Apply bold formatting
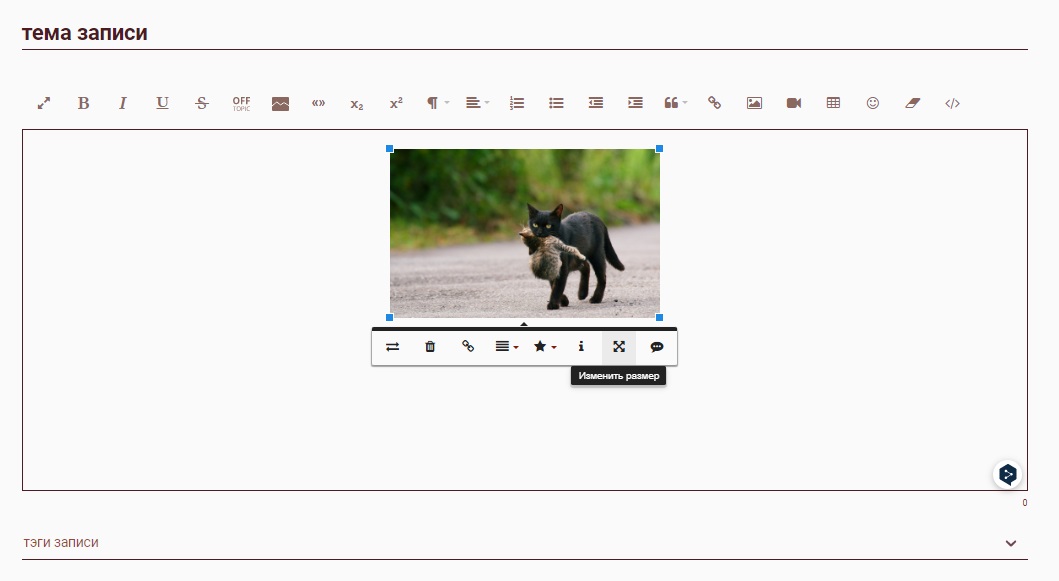 click(x=83, y=103)
